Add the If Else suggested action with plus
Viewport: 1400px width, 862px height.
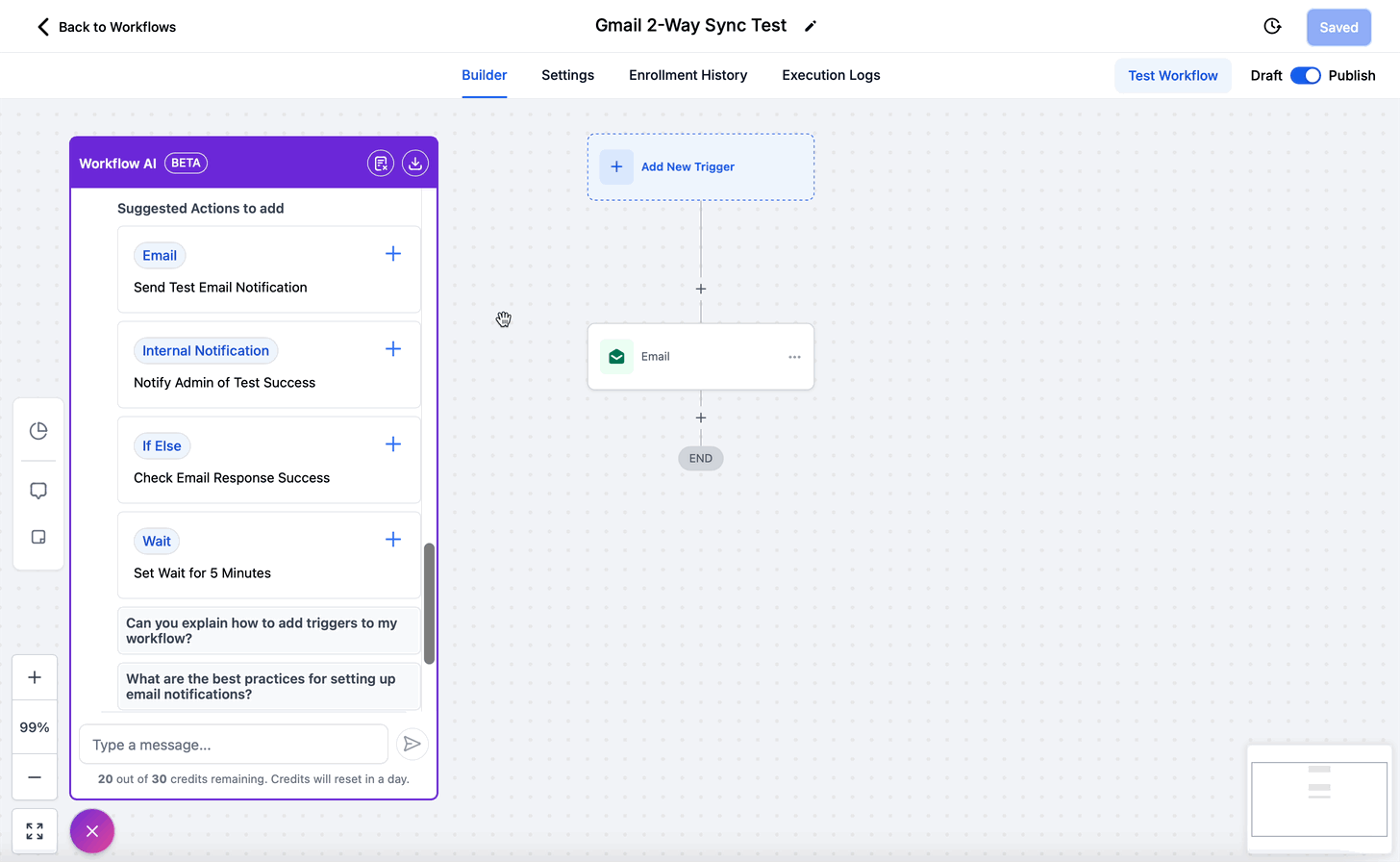[393, 444]
